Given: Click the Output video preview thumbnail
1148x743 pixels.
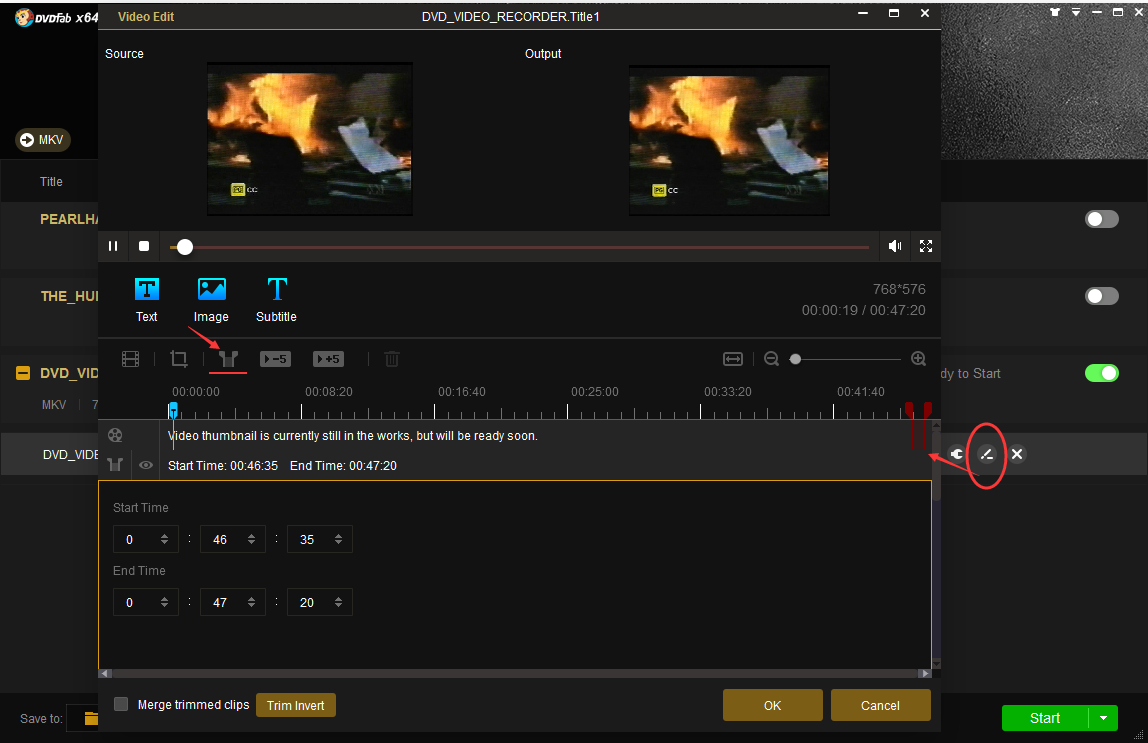Looking at the screenshot, I should (729, 141).
